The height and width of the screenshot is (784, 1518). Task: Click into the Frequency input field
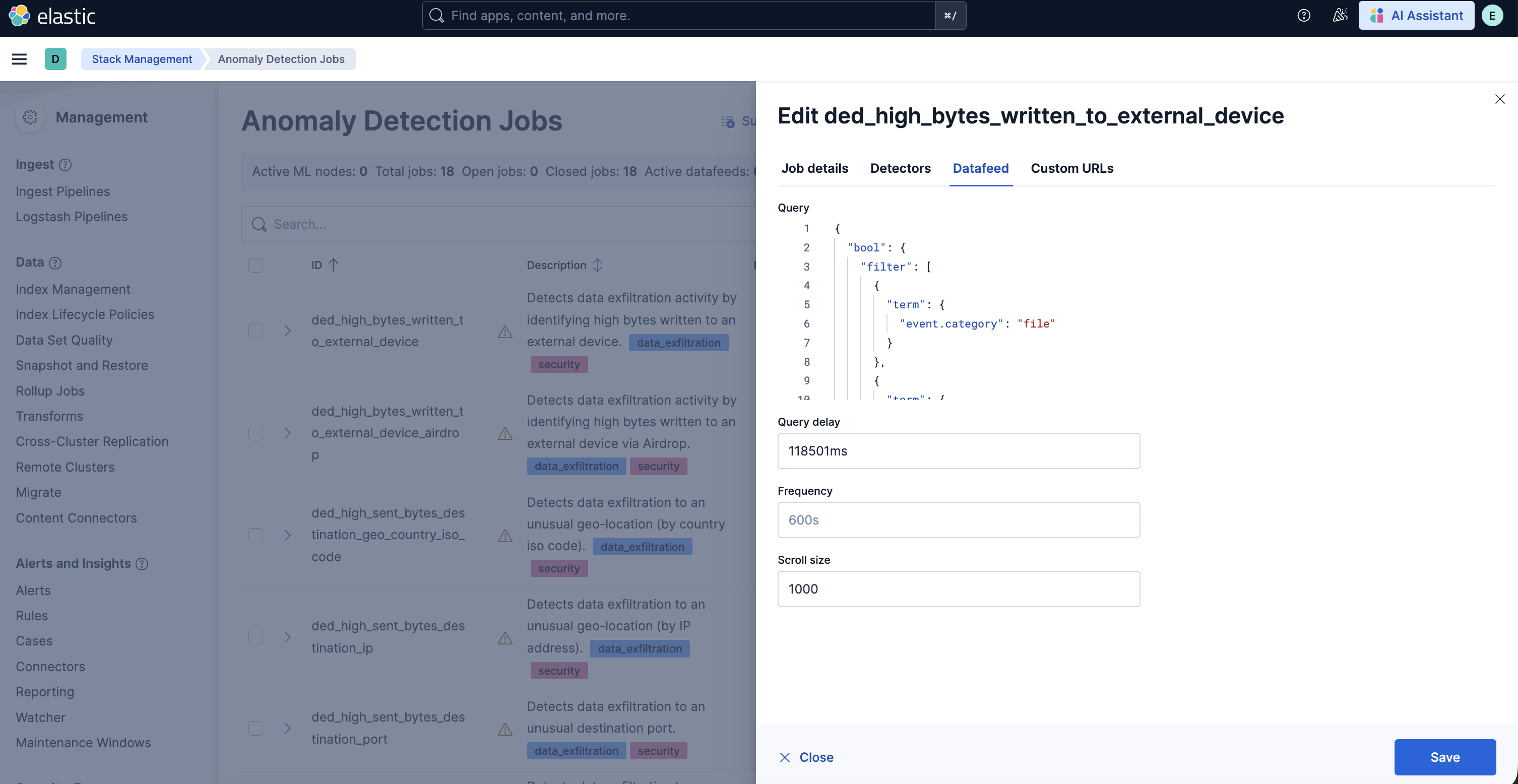pyautogui.click(x=959, y=520)
